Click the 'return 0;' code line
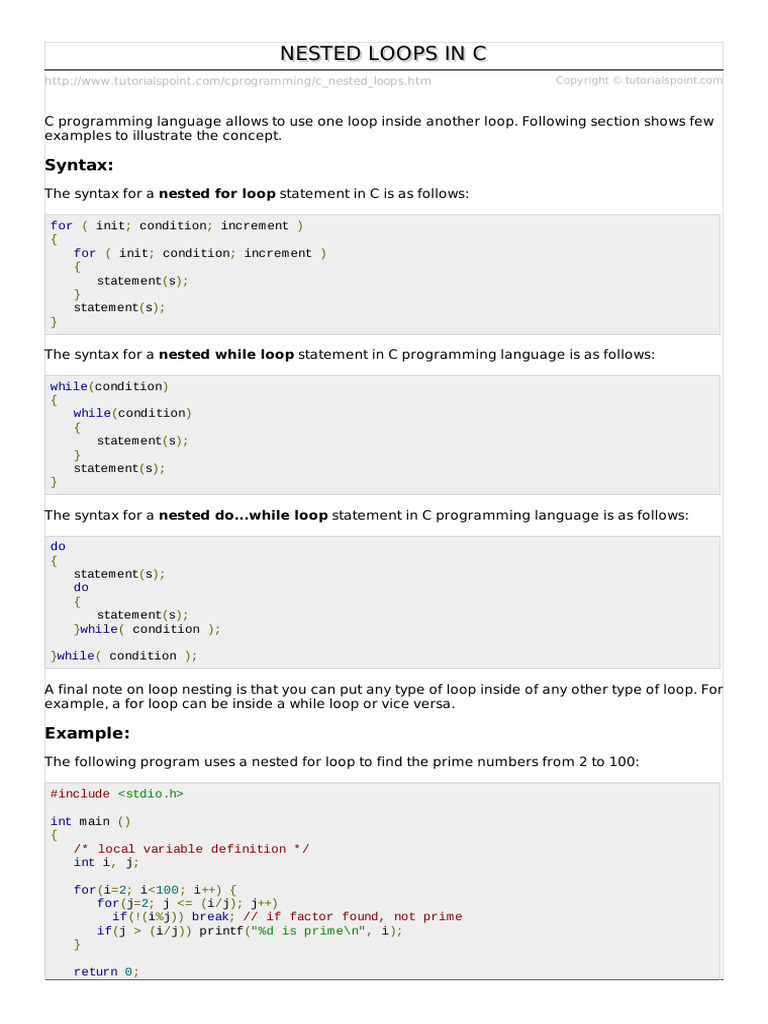 click(107, 971)
